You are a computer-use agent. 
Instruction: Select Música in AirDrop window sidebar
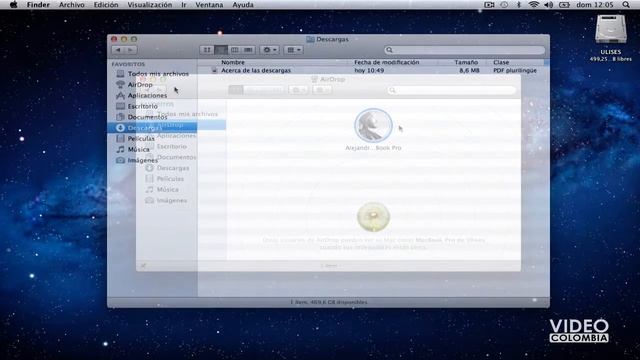point(168,190)
